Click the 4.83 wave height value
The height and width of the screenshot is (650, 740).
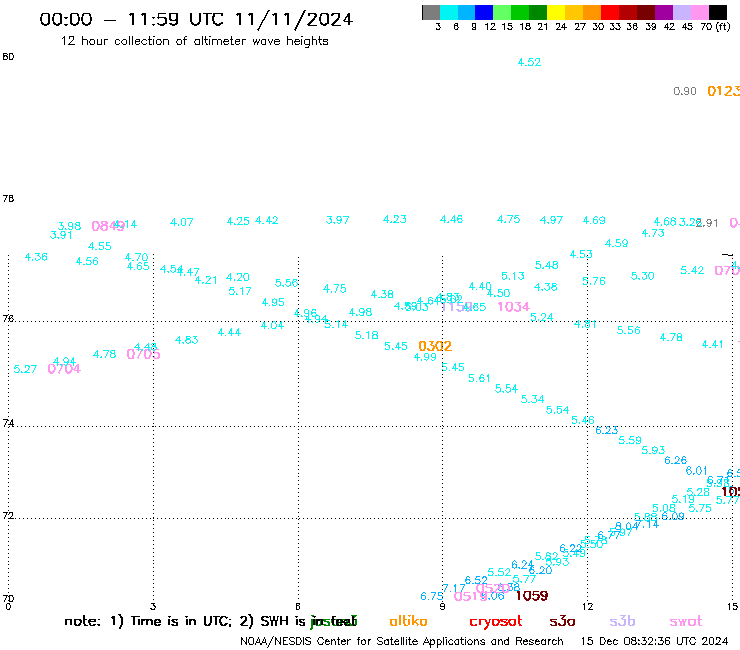coord(186,340)
